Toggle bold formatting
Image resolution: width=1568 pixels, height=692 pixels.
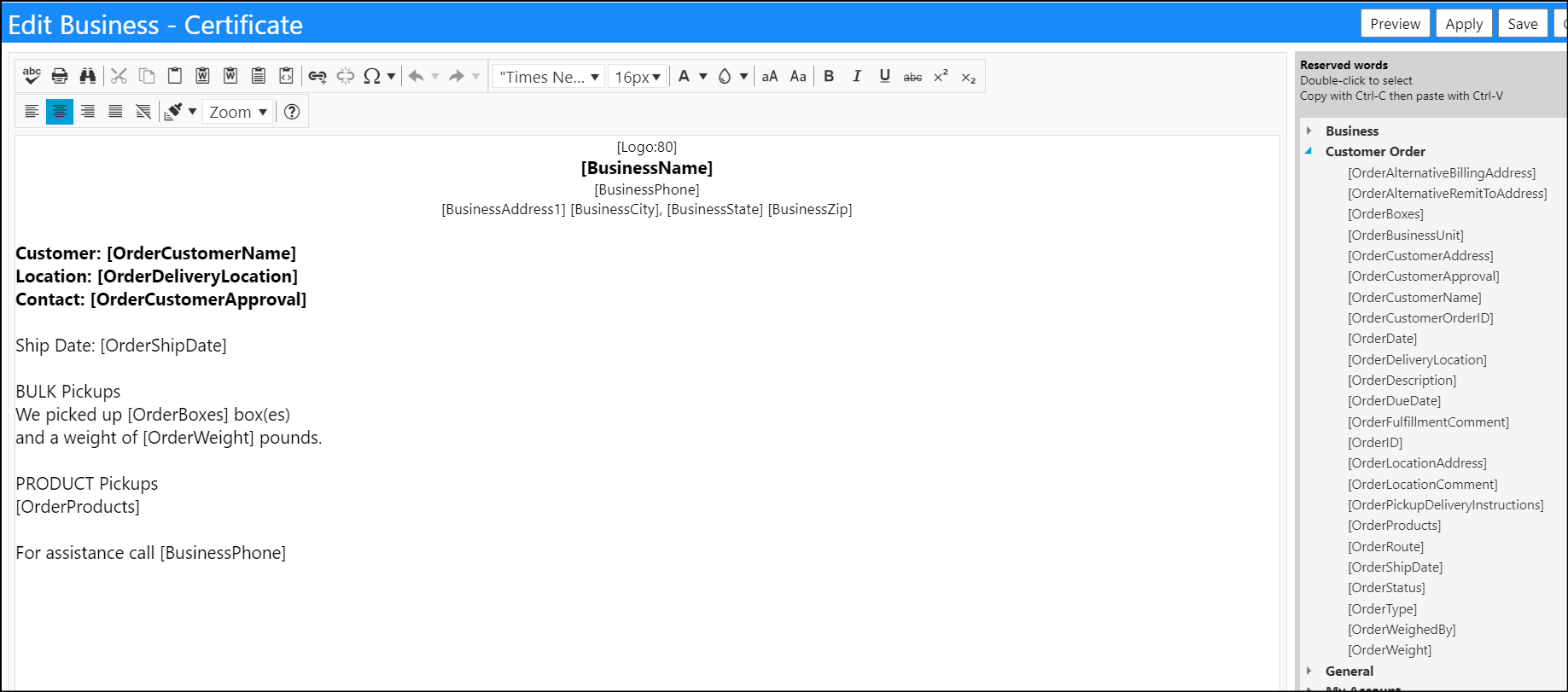click(x=829, y=76)
